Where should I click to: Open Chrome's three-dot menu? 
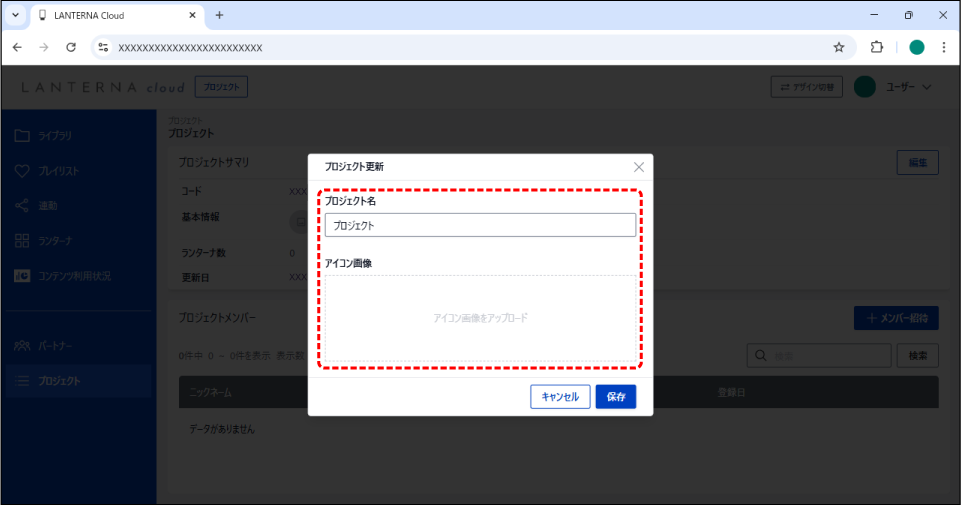(x=943, y=47)
